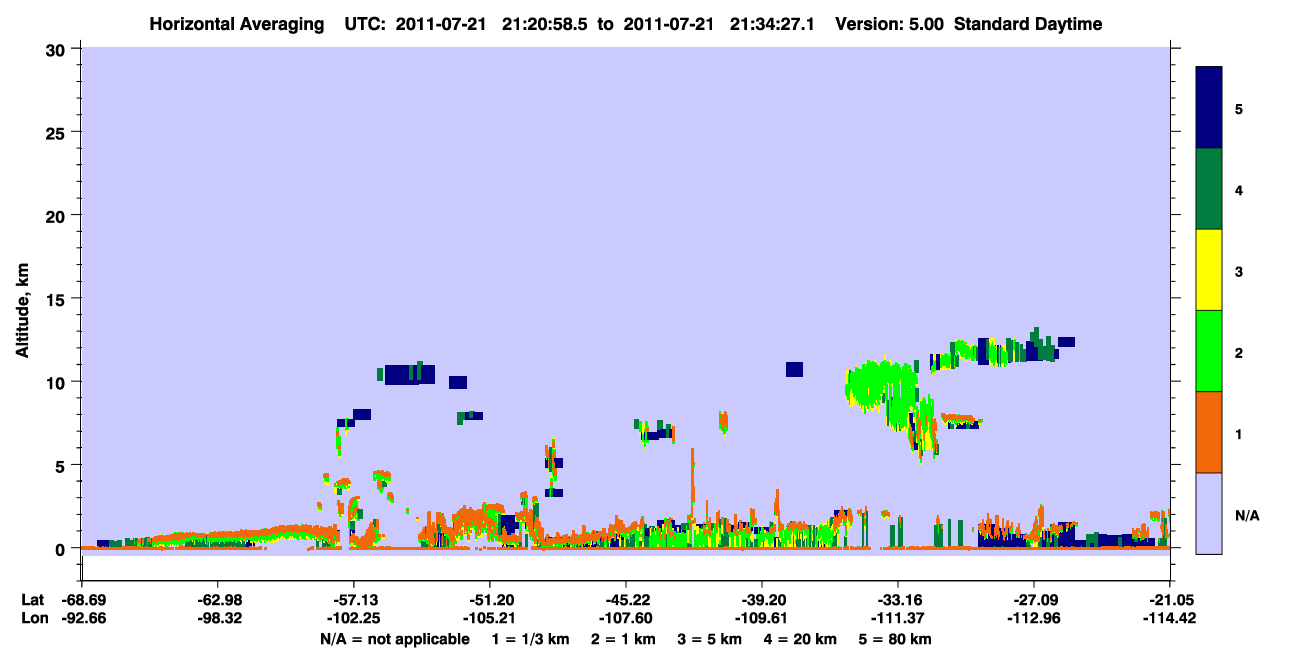Click the longitude value '-102.25'
The width and height of the screenshot is (1300, 667).
[353, 618]
